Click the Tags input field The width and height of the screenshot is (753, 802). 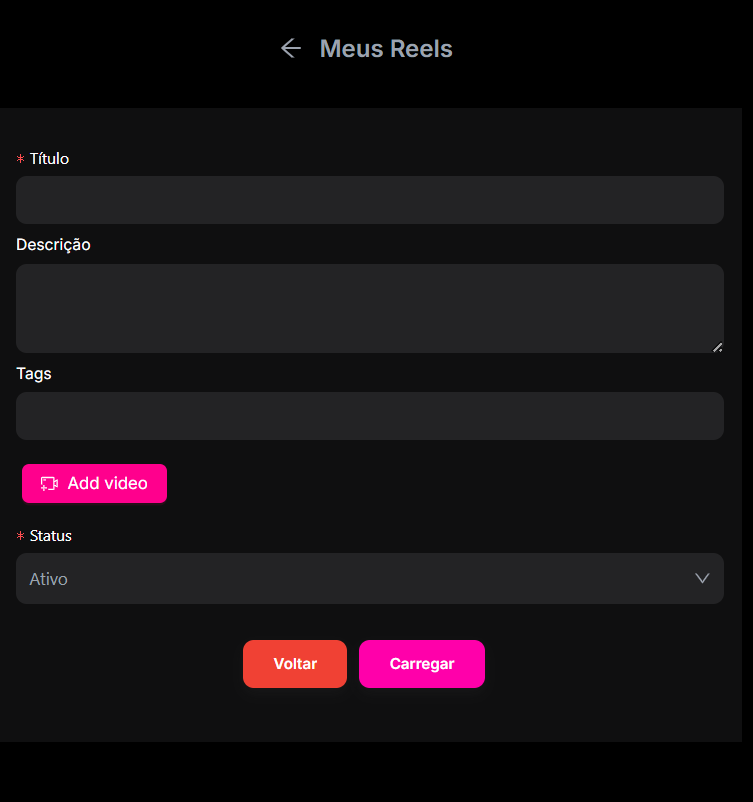[370, 416]
